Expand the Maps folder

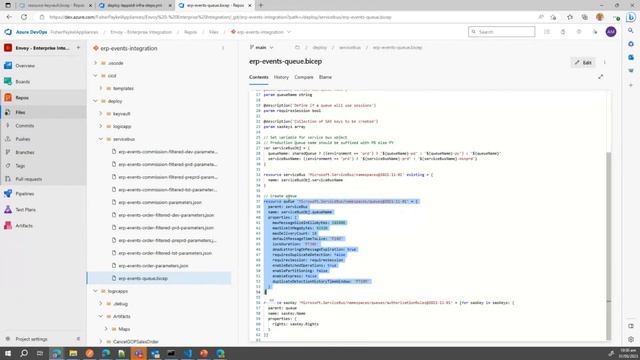point(106,329)
